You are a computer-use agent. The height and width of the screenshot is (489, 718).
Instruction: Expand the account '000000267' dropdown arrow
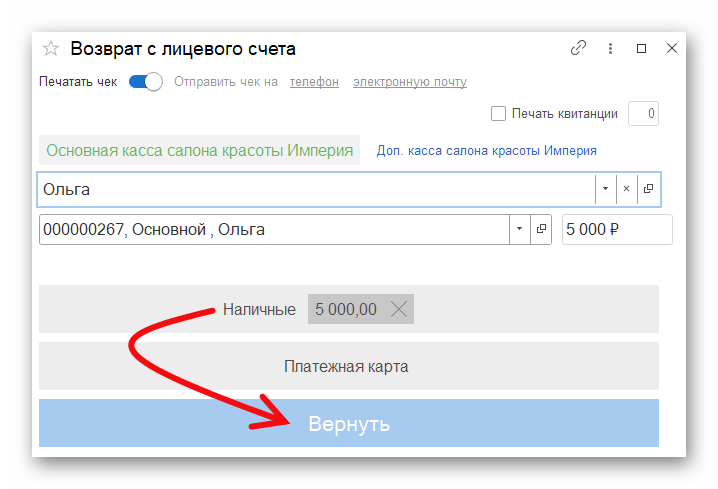pos(519,229)
